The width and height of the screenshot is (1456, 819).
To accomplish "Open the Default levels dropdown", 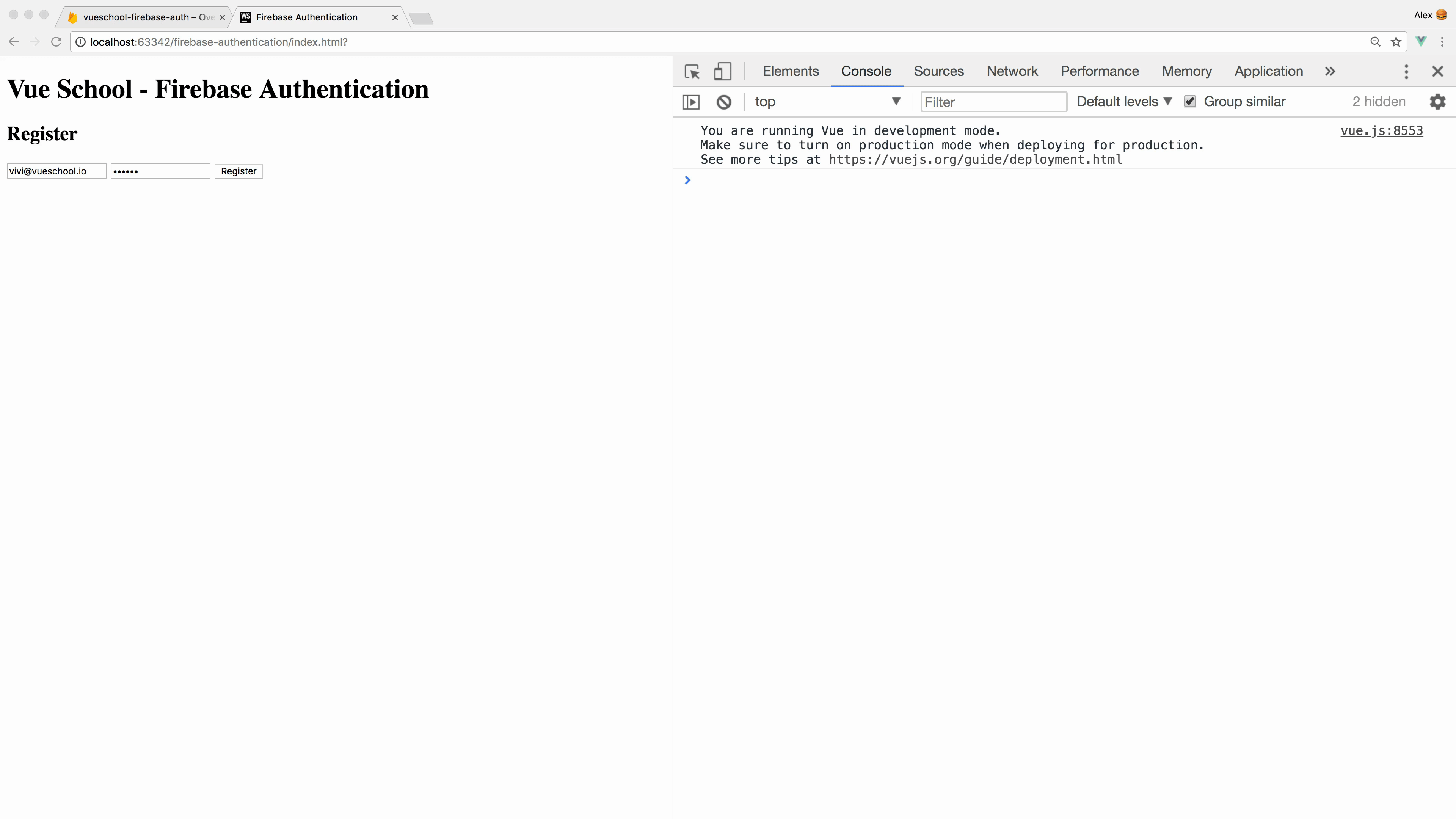I will point(1124,102).
